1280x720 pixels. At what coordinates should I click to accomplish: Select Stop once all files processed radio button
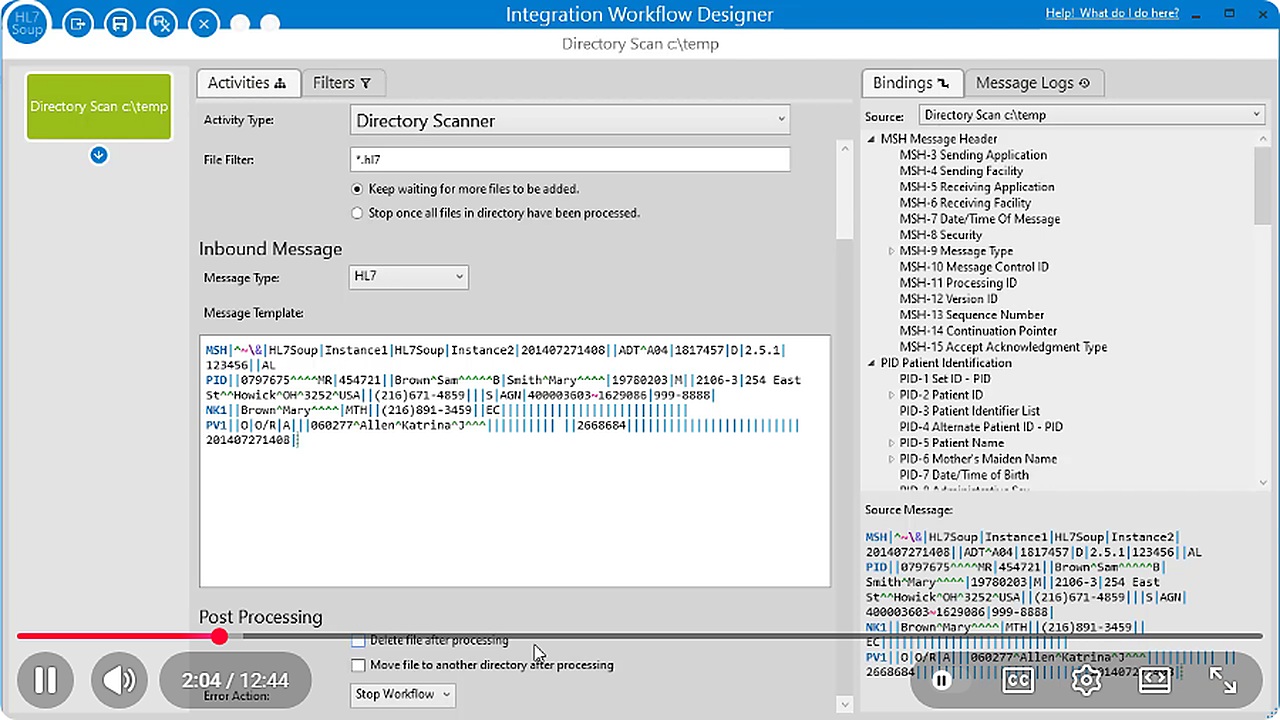357,213
